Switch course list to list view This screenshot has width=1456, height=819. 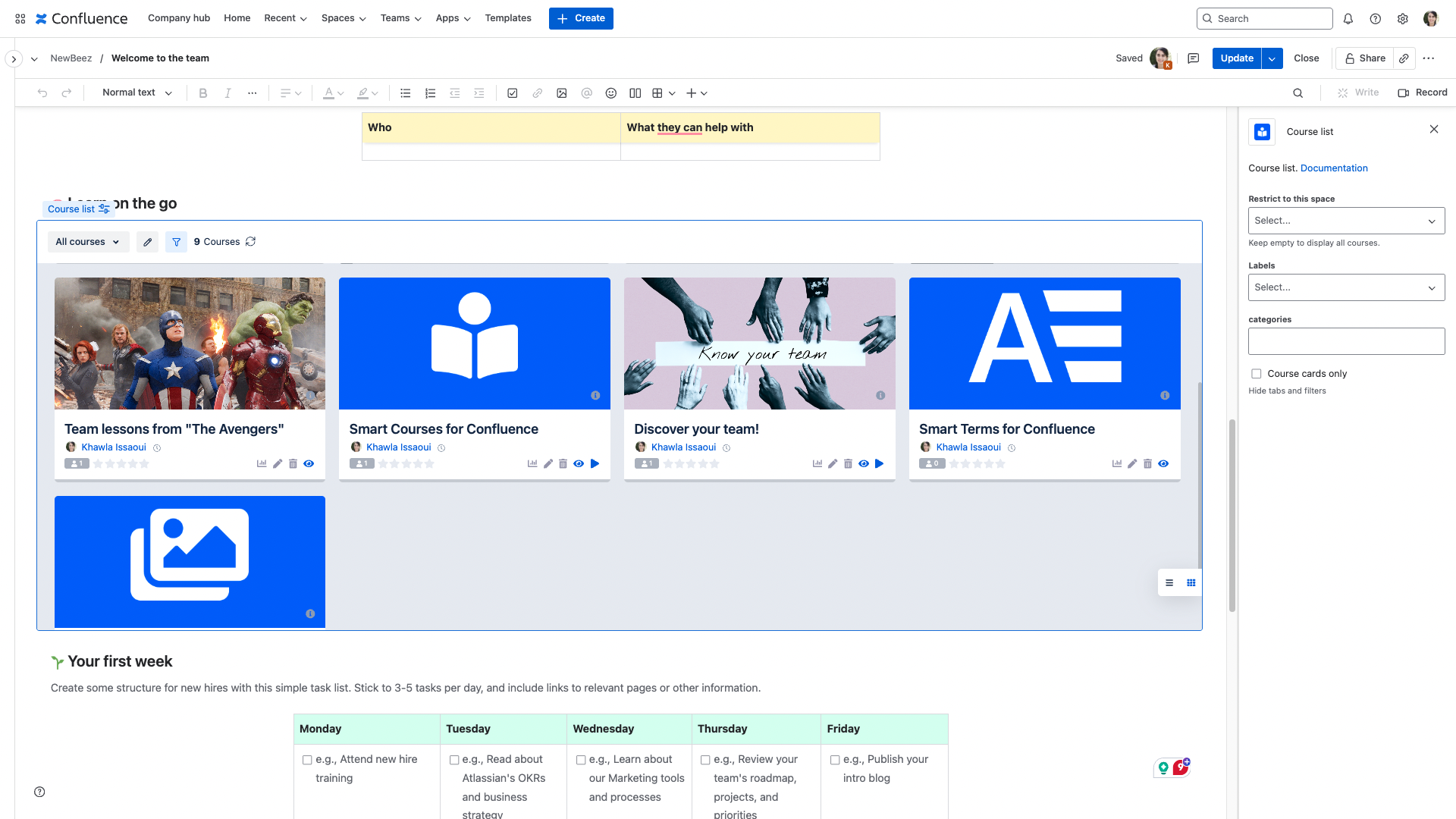(x=1169, y=583)
